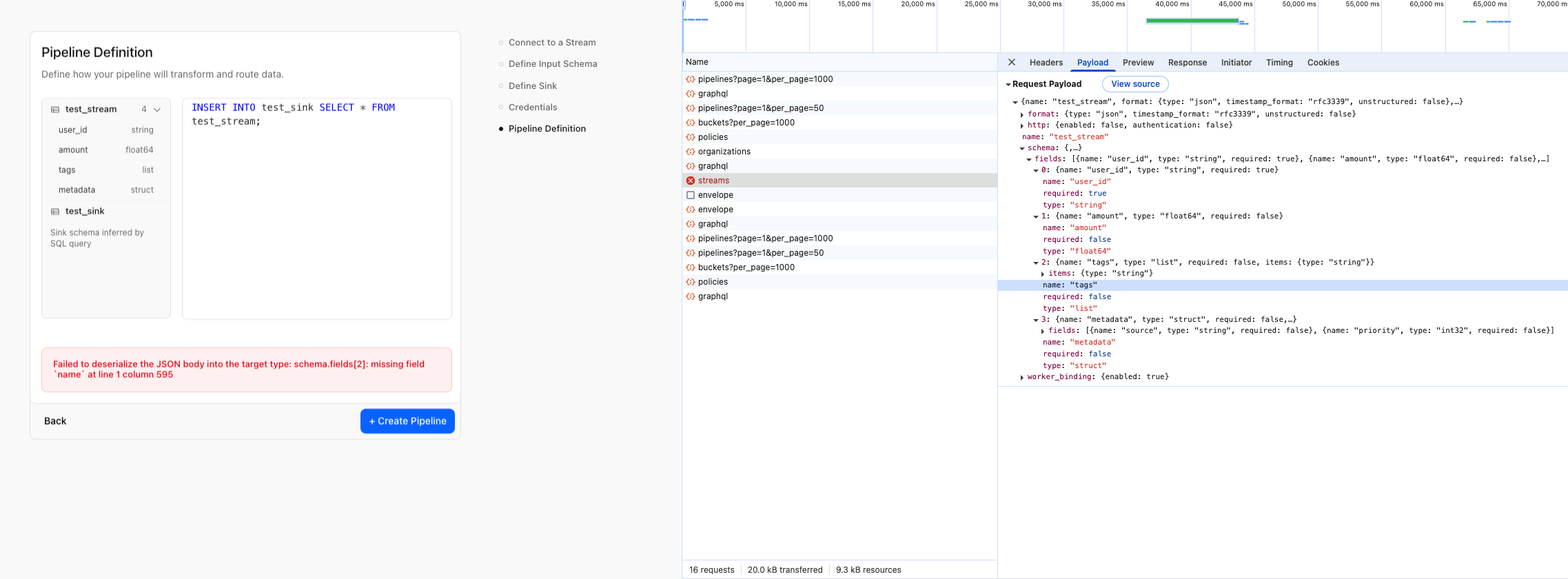The image size is (1568, 579).
Task: Select the first envelope request document icon
Action: click(691, 195)
